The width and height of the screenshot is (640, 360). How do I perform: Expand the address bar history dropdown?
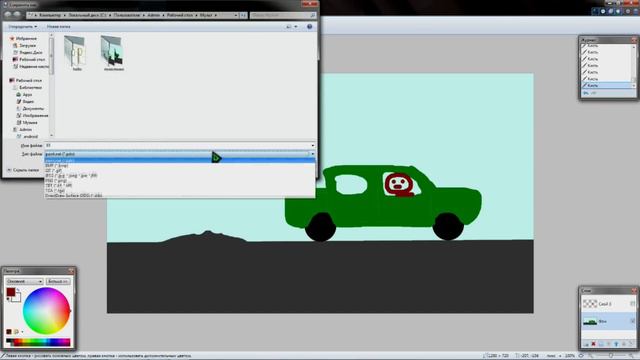coord(236,15)
